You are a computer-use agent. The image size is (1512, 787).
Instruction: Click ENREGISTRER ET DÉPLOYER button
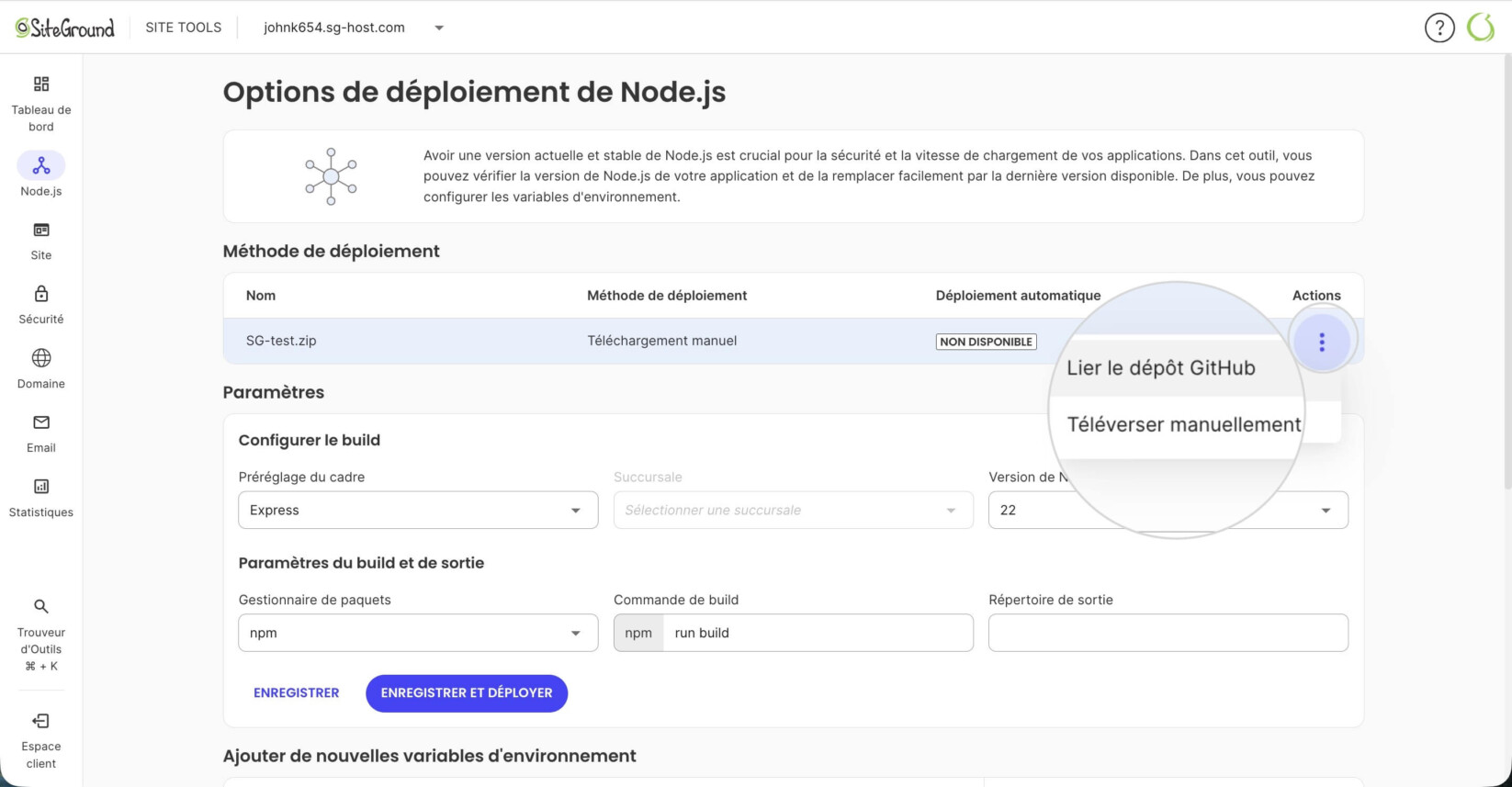pyautogui.click(x=467, y=693)
